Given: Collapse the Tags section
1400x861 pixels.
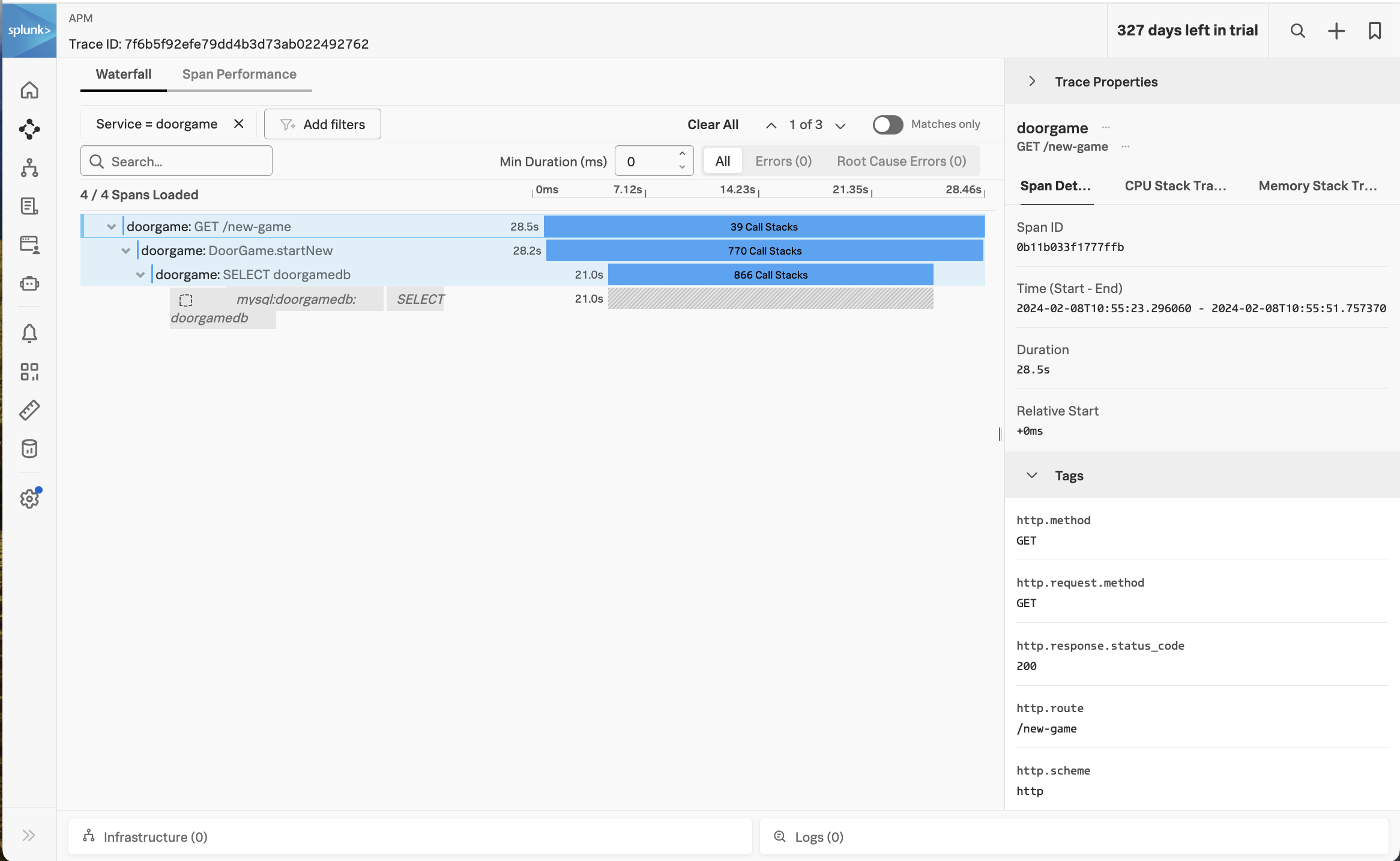Looking at the screenshot, I should pyautogui.click(x=1031, y=476).
